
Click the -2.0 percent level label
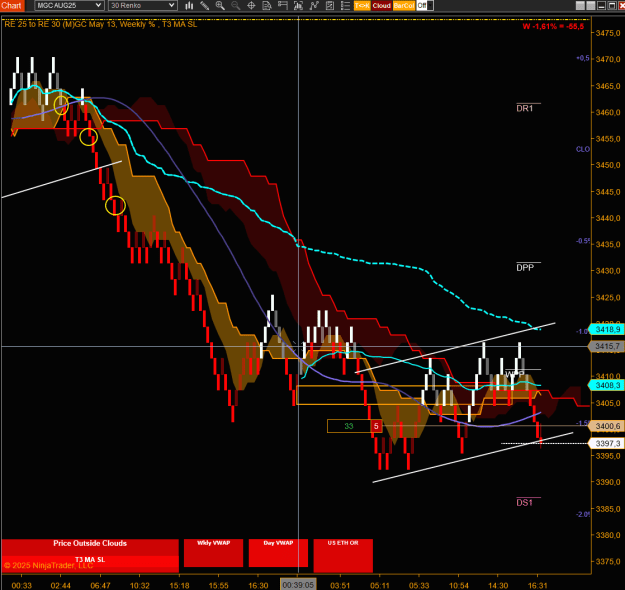point(583,514)
